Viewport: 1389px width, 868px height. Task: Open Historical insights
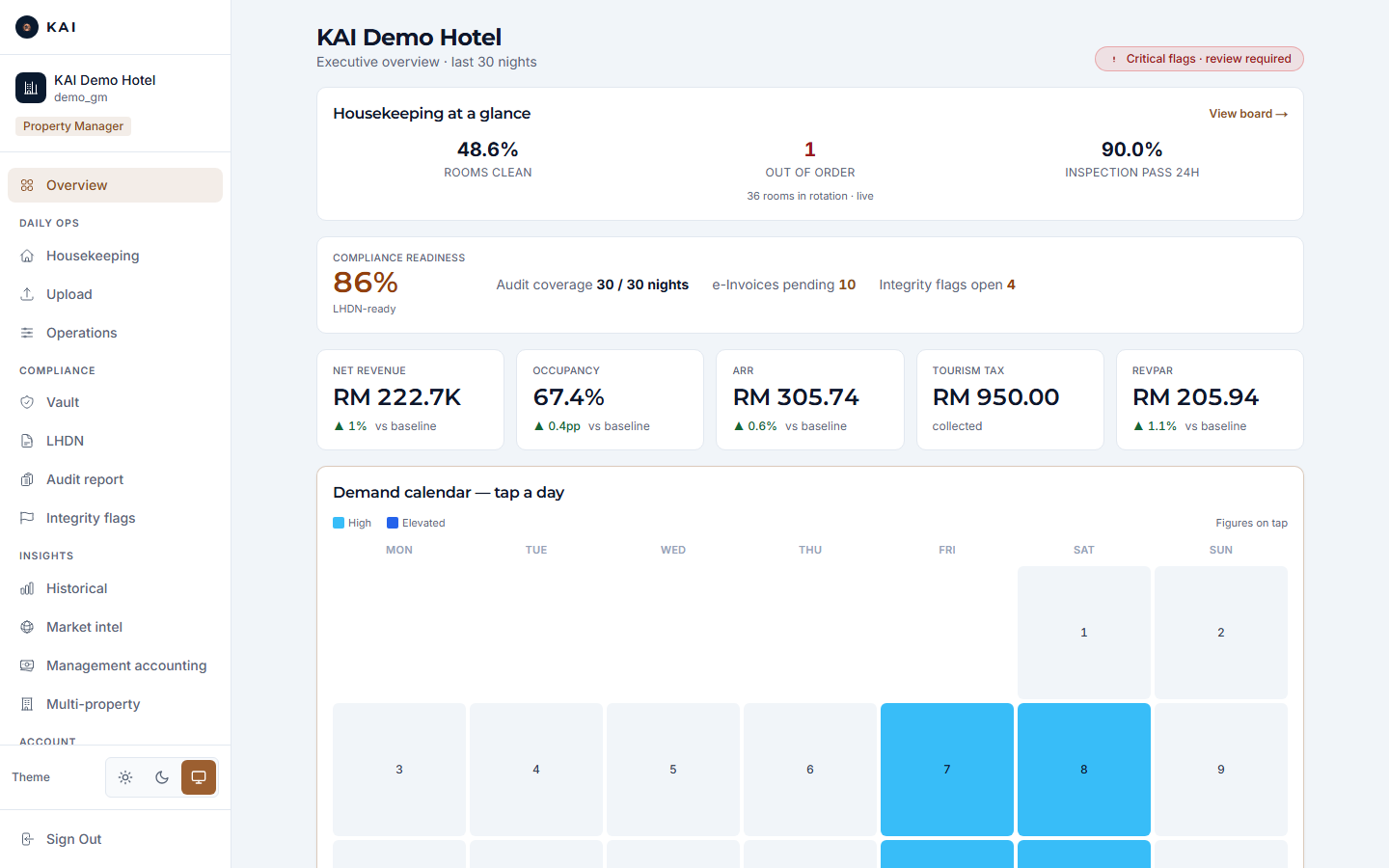coord(115,588)
